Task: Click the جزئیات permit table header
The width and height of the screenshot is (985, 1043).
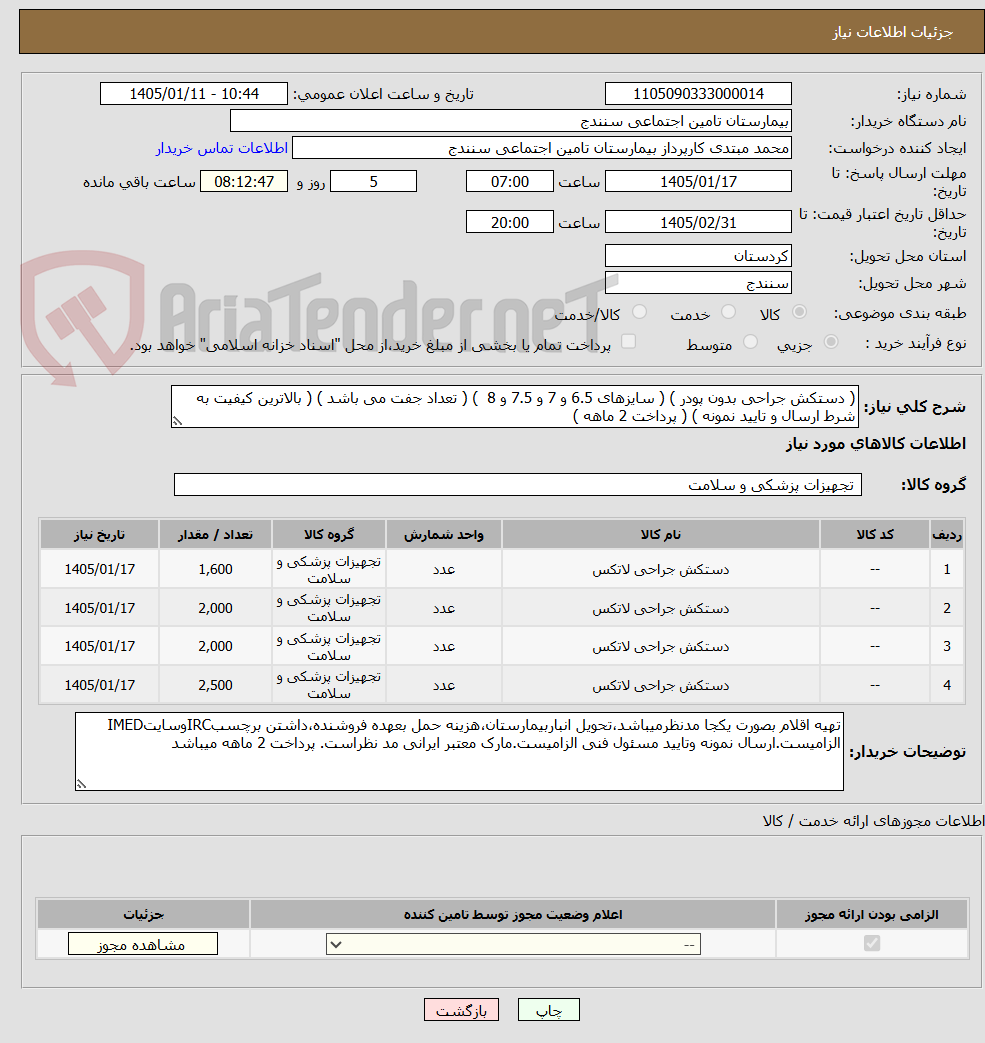Action: point(143,915)
